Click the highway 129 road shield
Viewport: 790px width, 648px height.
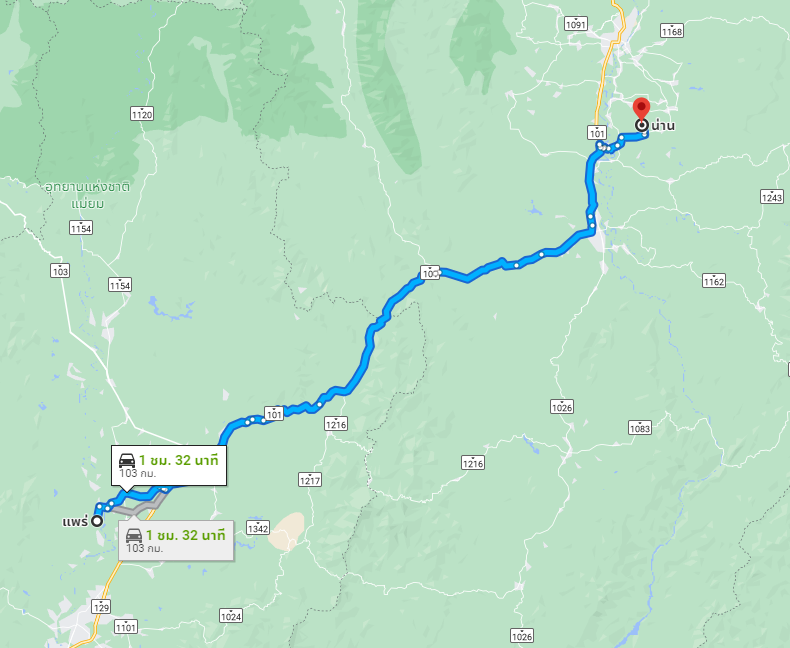click(x=101, y=606)
